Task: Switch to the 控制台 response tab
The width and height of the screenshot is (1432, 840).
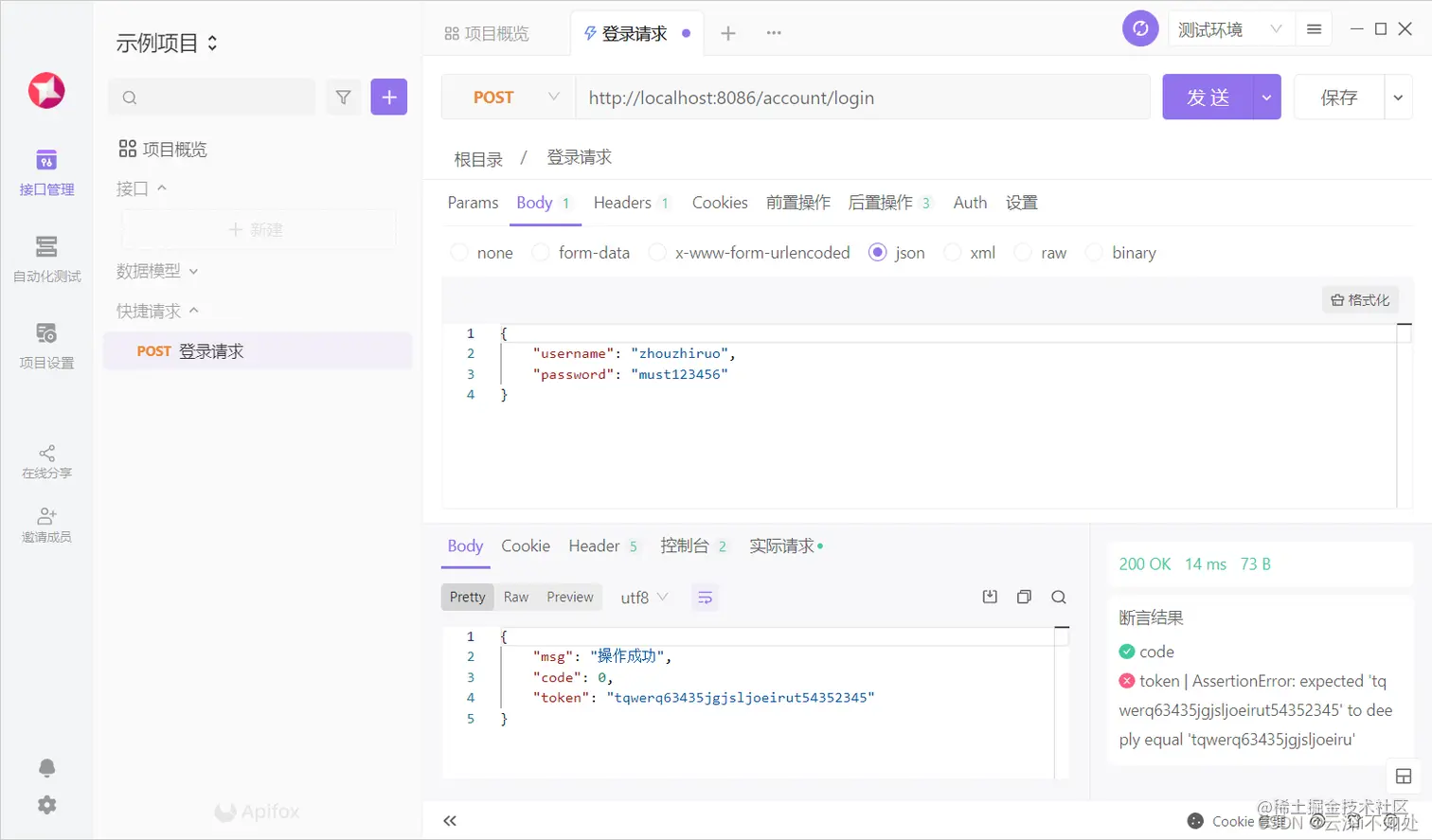Action: tap(693, 546)
